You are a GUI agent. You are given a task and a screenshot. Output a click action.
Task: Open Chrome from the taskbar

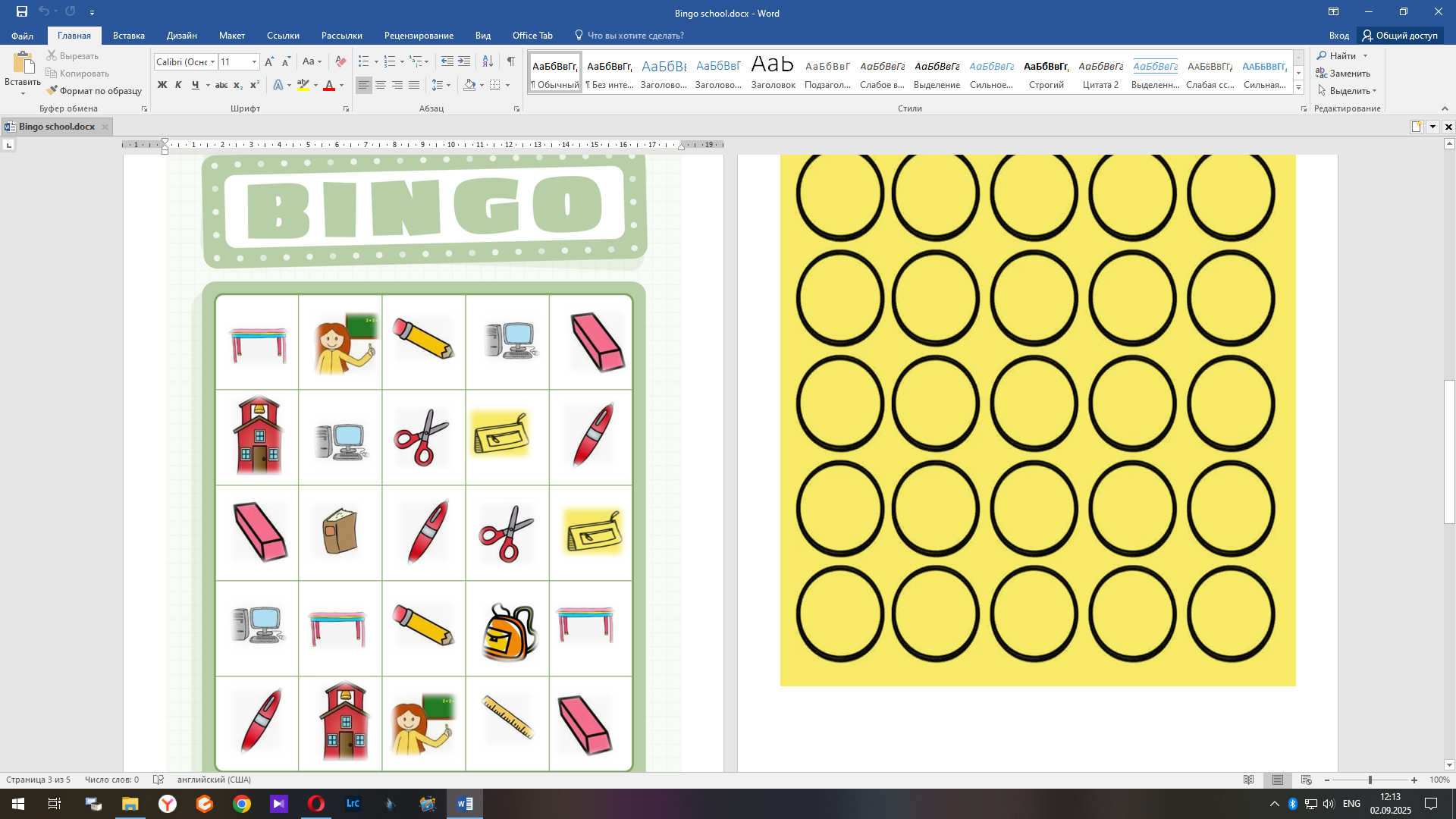242,804
